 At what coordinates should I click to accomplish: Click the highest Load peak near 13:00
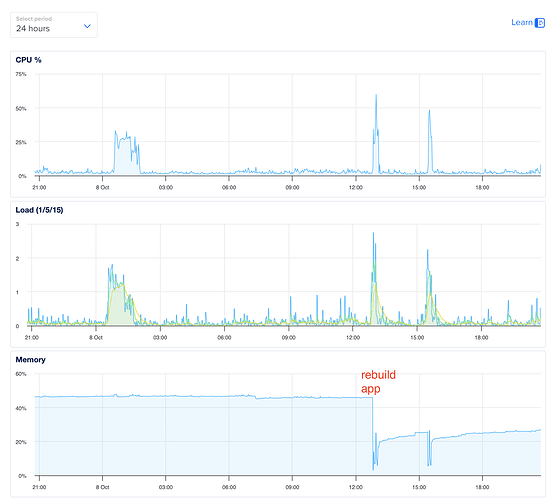click(373, 233)
